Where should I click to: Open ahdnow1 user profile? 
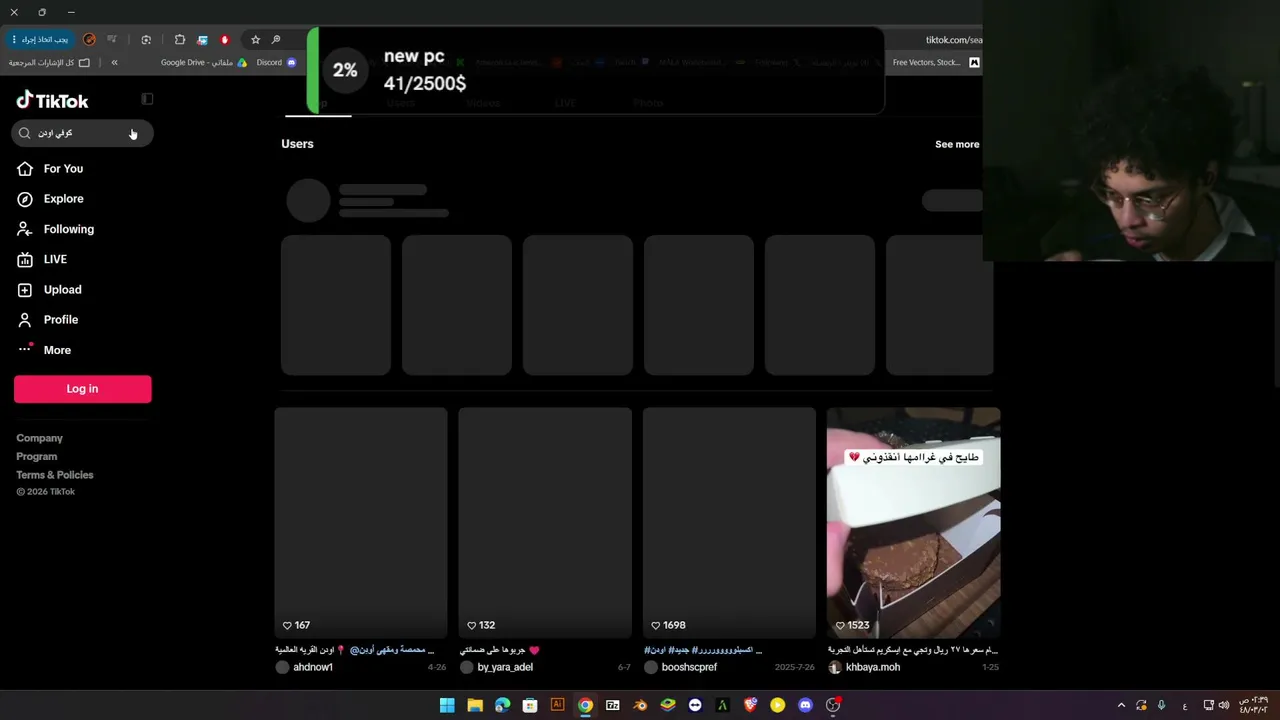pos(313,667)
